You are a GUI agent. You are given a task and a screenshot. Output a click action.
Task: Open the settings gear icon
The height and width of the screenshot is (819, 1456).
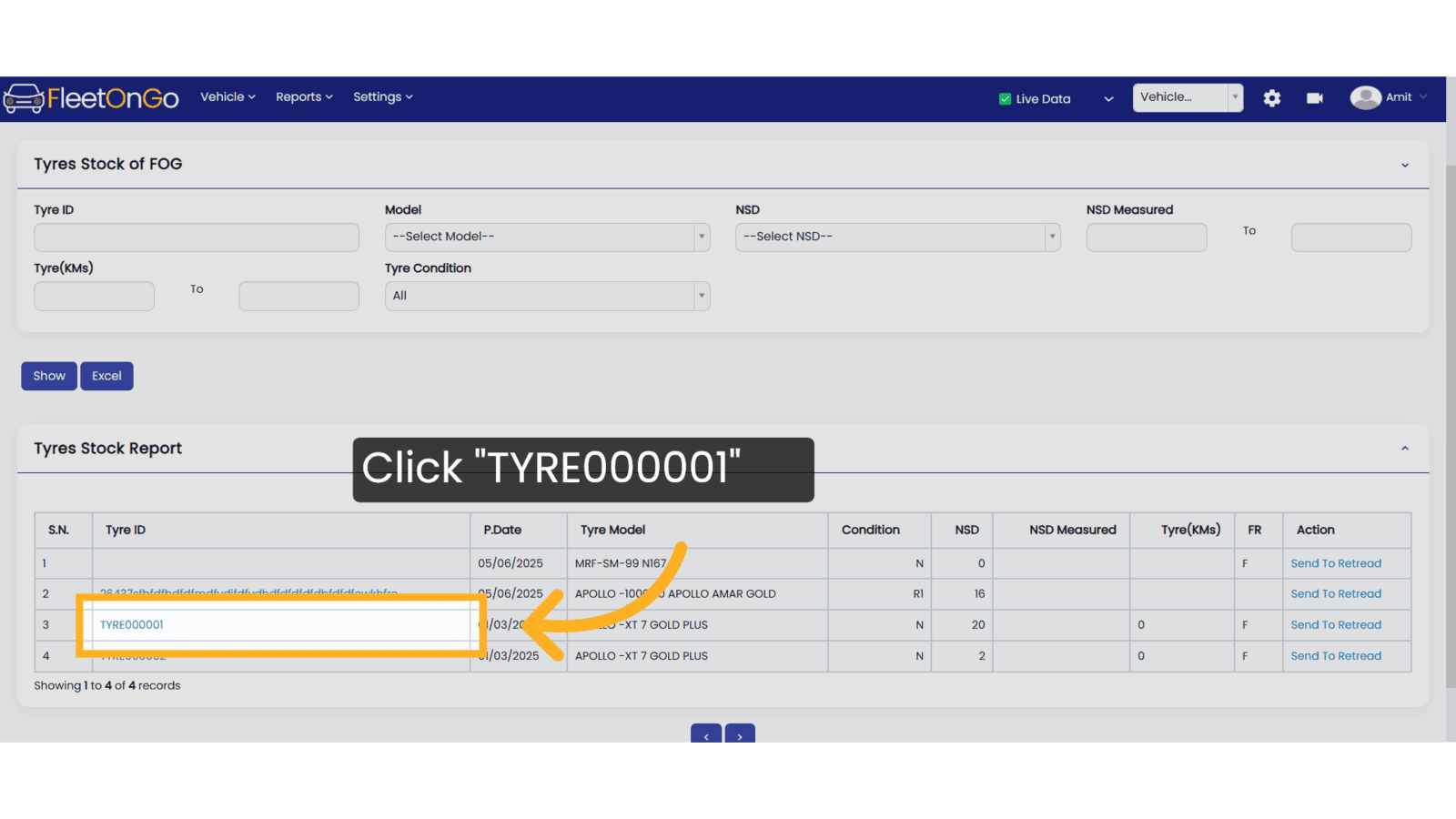pos(1271,98)
